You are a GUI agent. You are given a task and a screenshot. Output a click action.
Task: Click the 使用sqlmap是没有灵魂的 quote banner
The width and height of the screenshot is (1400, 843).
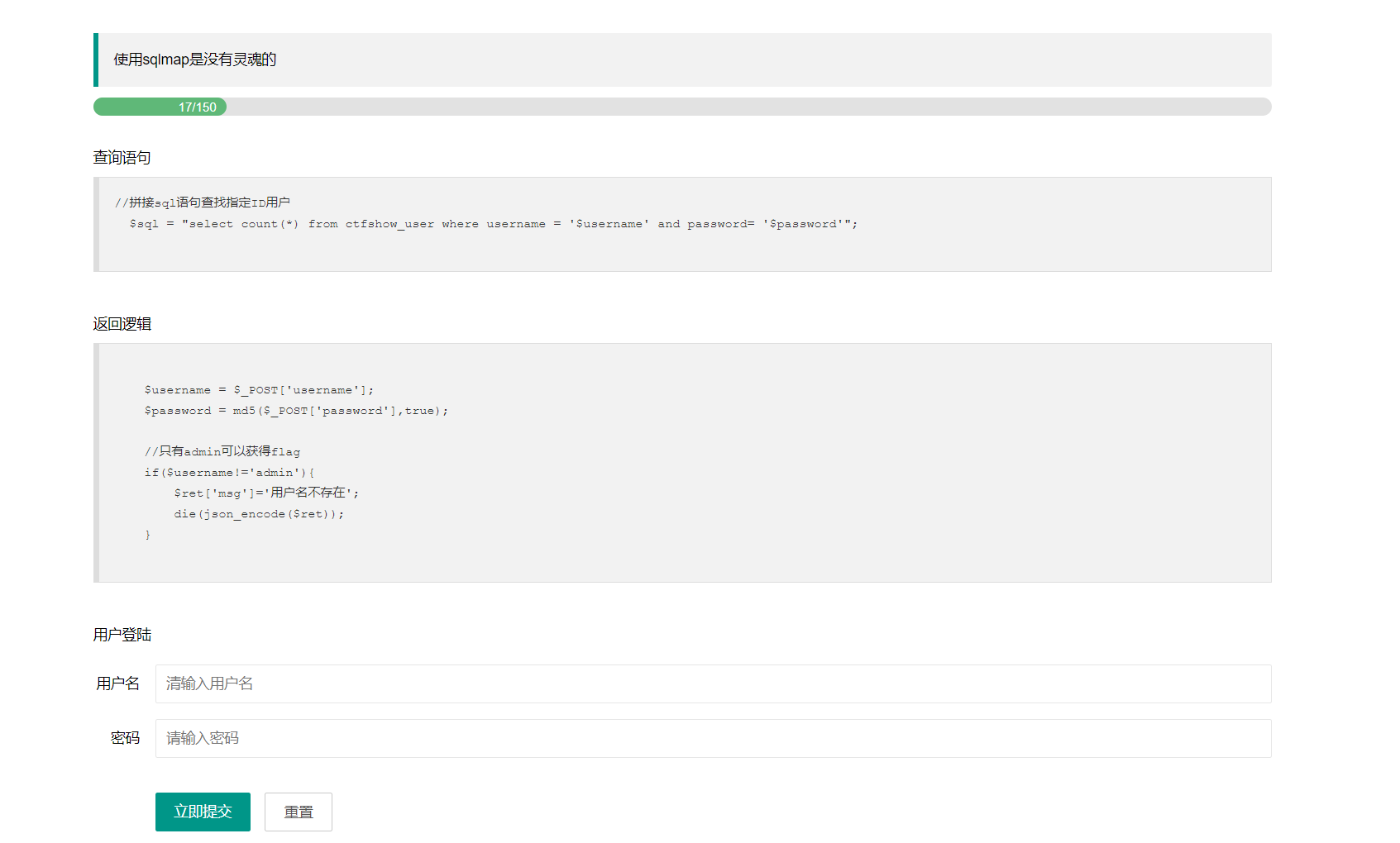[x=682, y=60]
